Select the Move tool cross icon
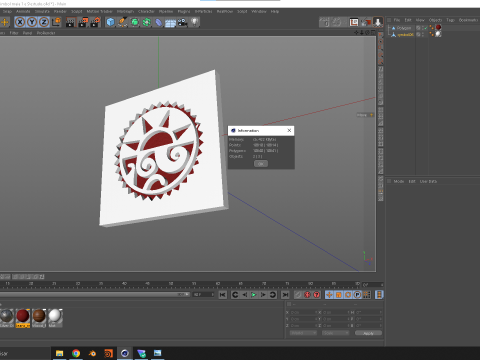 [x=5, y=22]
